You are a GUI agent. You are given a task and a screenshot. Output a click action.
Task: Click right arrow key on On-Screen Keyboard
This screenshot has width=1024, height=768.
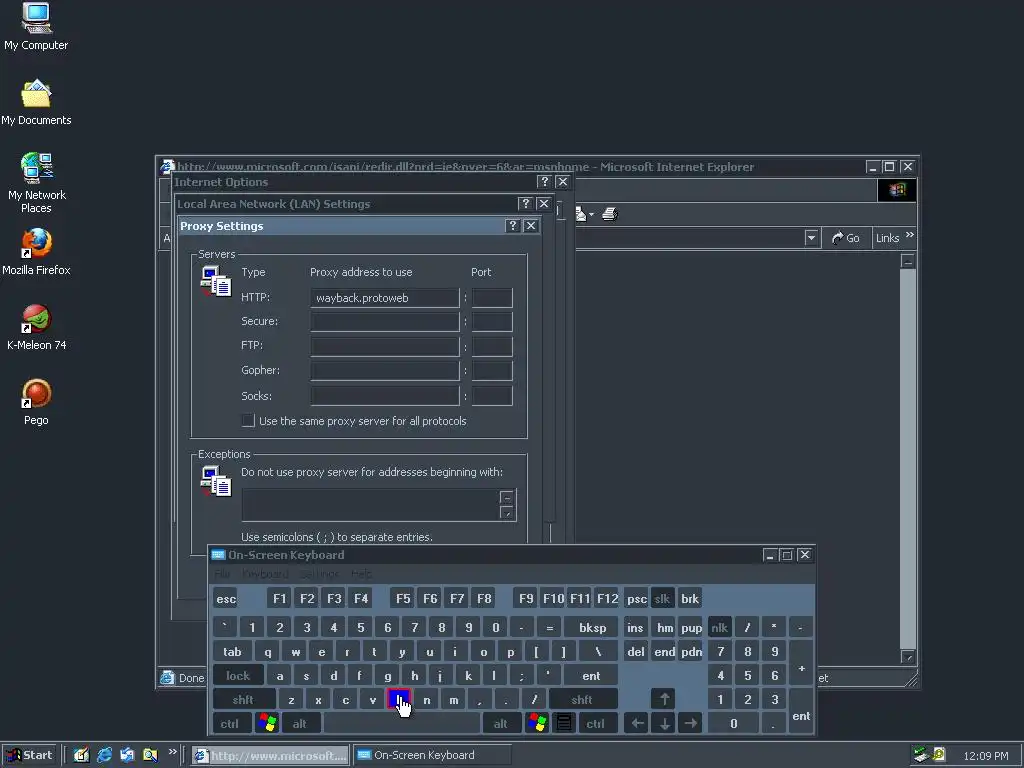tap(690, 723)
